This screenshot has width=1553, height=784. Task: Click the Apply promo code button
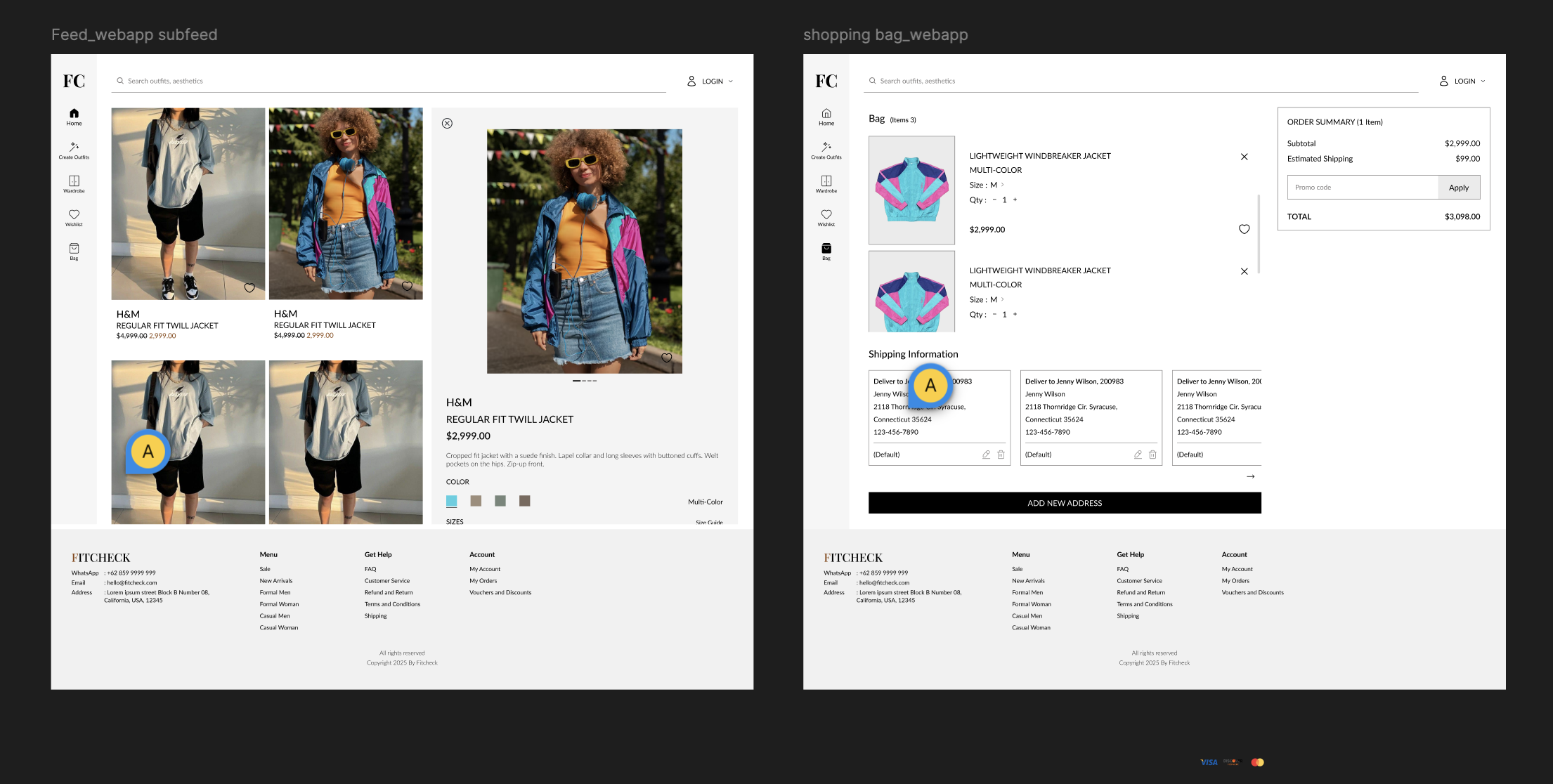coord(1459,188)
